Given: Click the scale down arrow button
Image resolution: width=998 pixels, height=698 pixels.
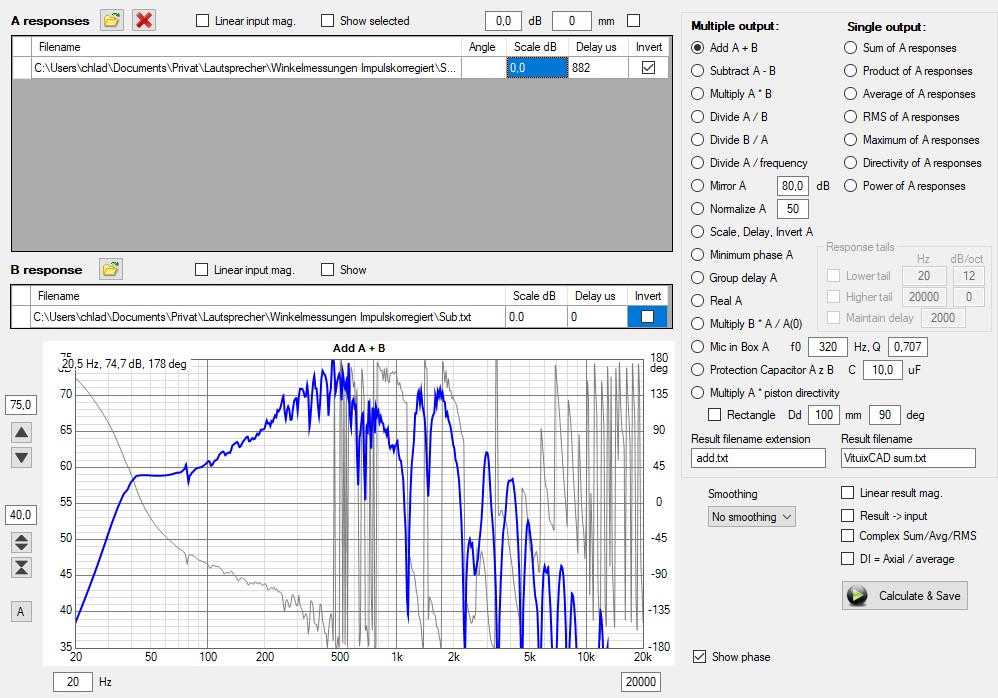Looking at the screenshot, I should tap(21, 457).
